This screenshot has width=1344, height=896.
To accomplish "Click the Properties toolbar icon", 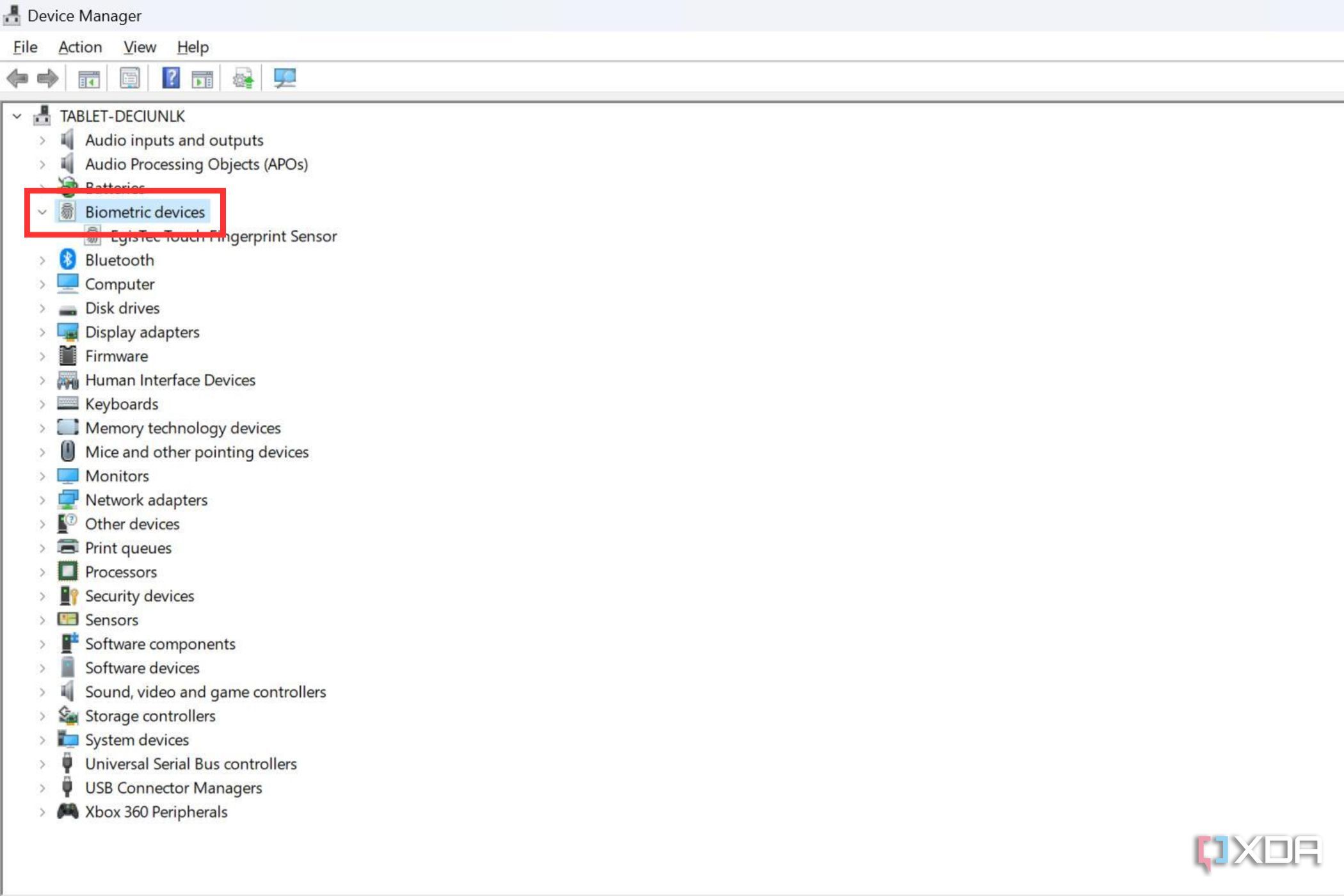I will (130, 79).
